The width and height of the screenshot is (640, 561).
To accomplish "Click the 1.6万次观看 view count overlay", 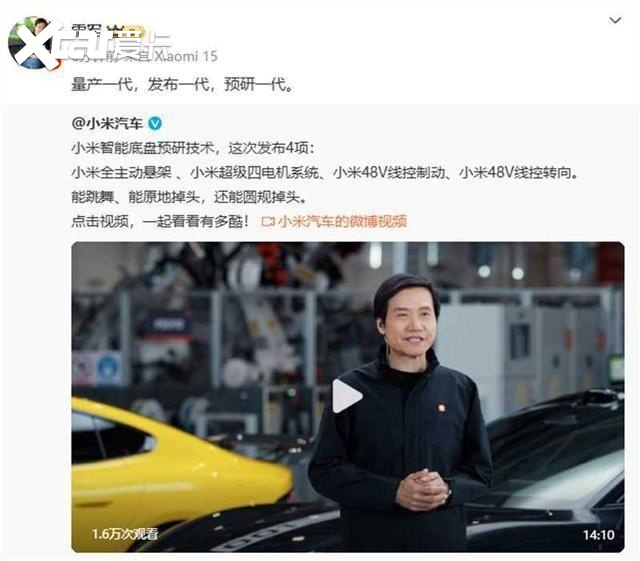I will 125,534.
